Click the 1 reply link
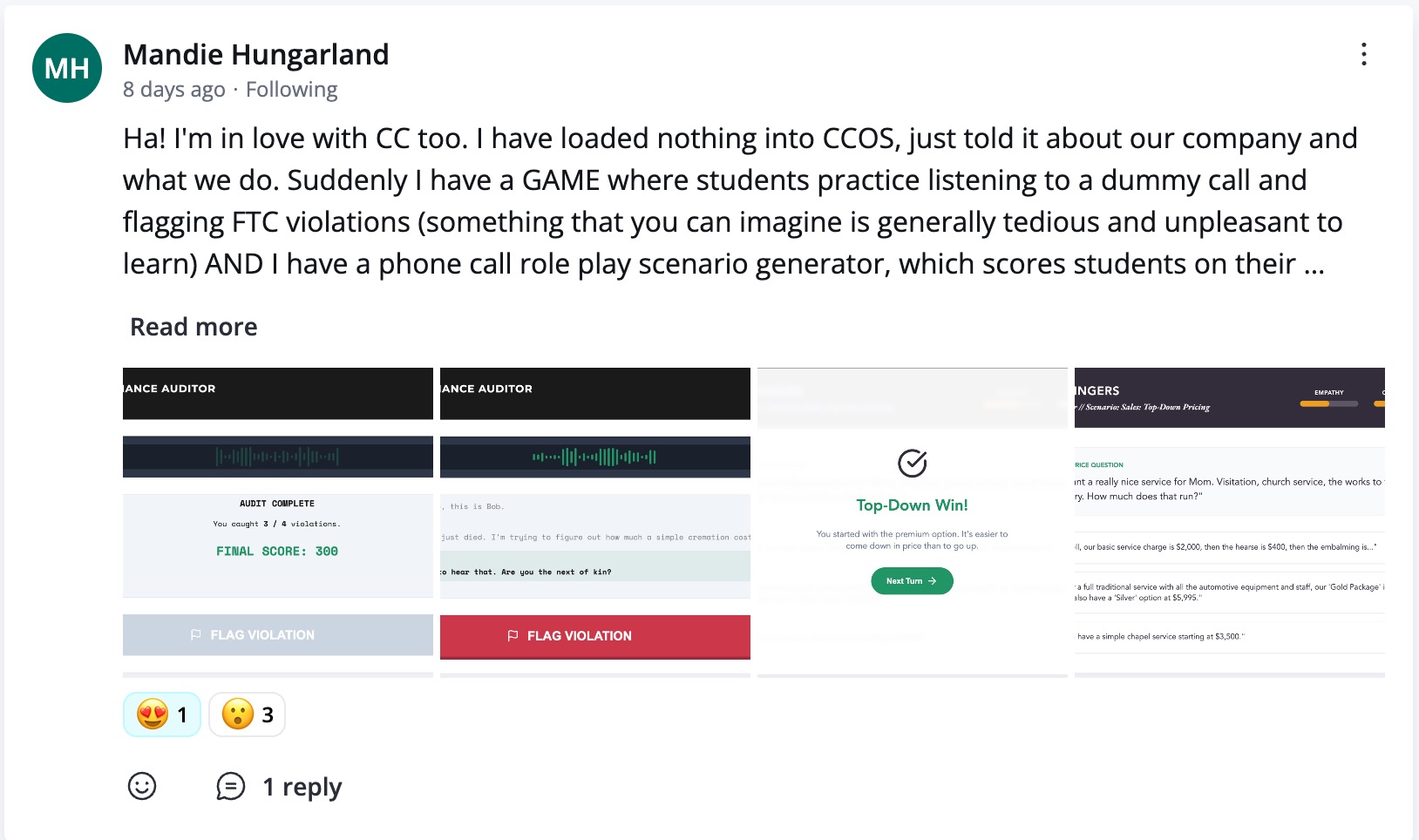This screenshot has width=1419, height=840. [302, 786]
